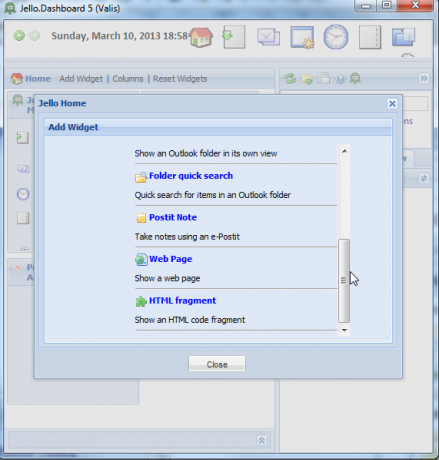Click the green Refresh arrows icon
The image size is (439, 460).
coord(290,79)
